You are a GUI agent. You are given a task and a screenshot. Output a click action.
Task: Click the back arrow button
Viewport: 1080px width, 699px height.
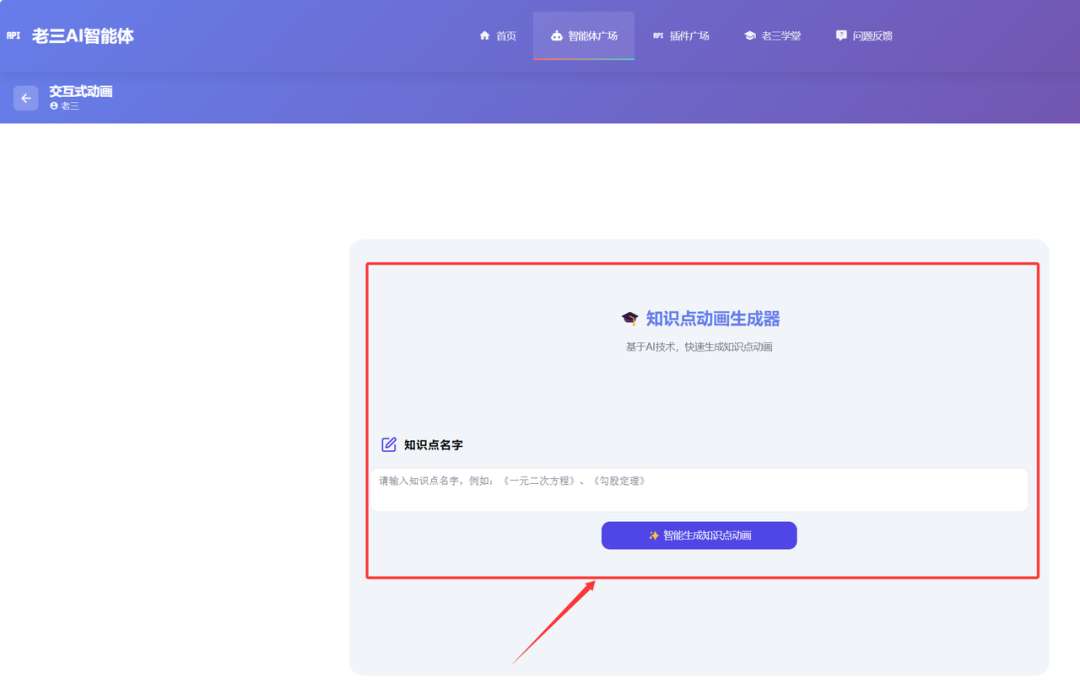pos(24,98)
